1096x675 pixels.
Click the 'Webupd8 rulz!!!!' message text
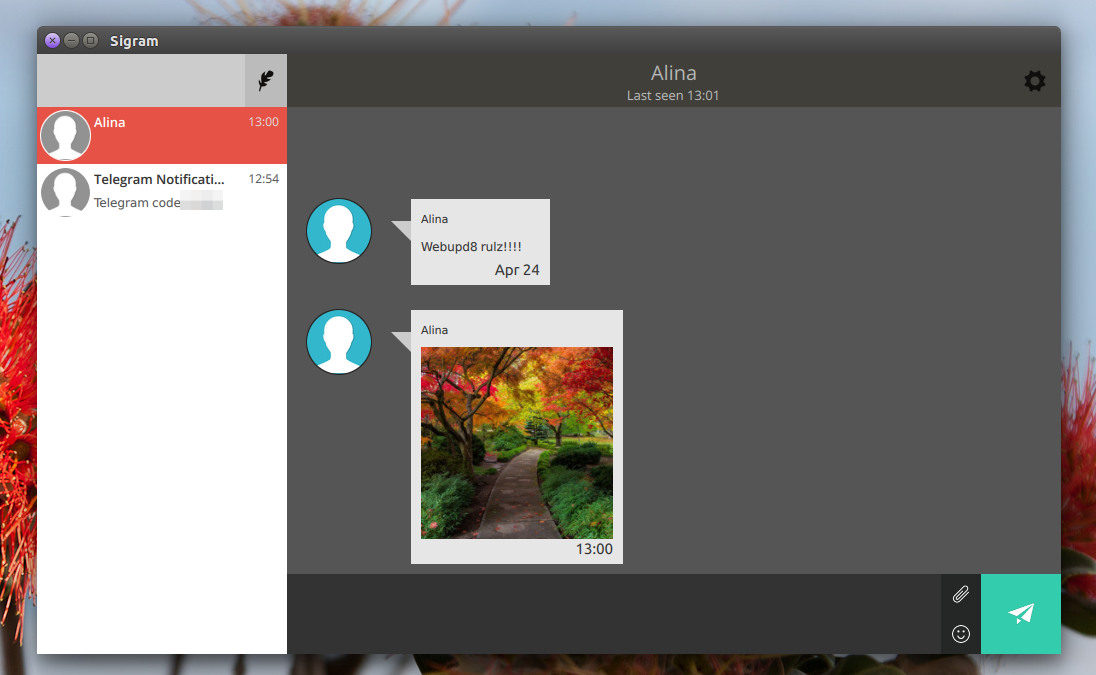point(471,247)
